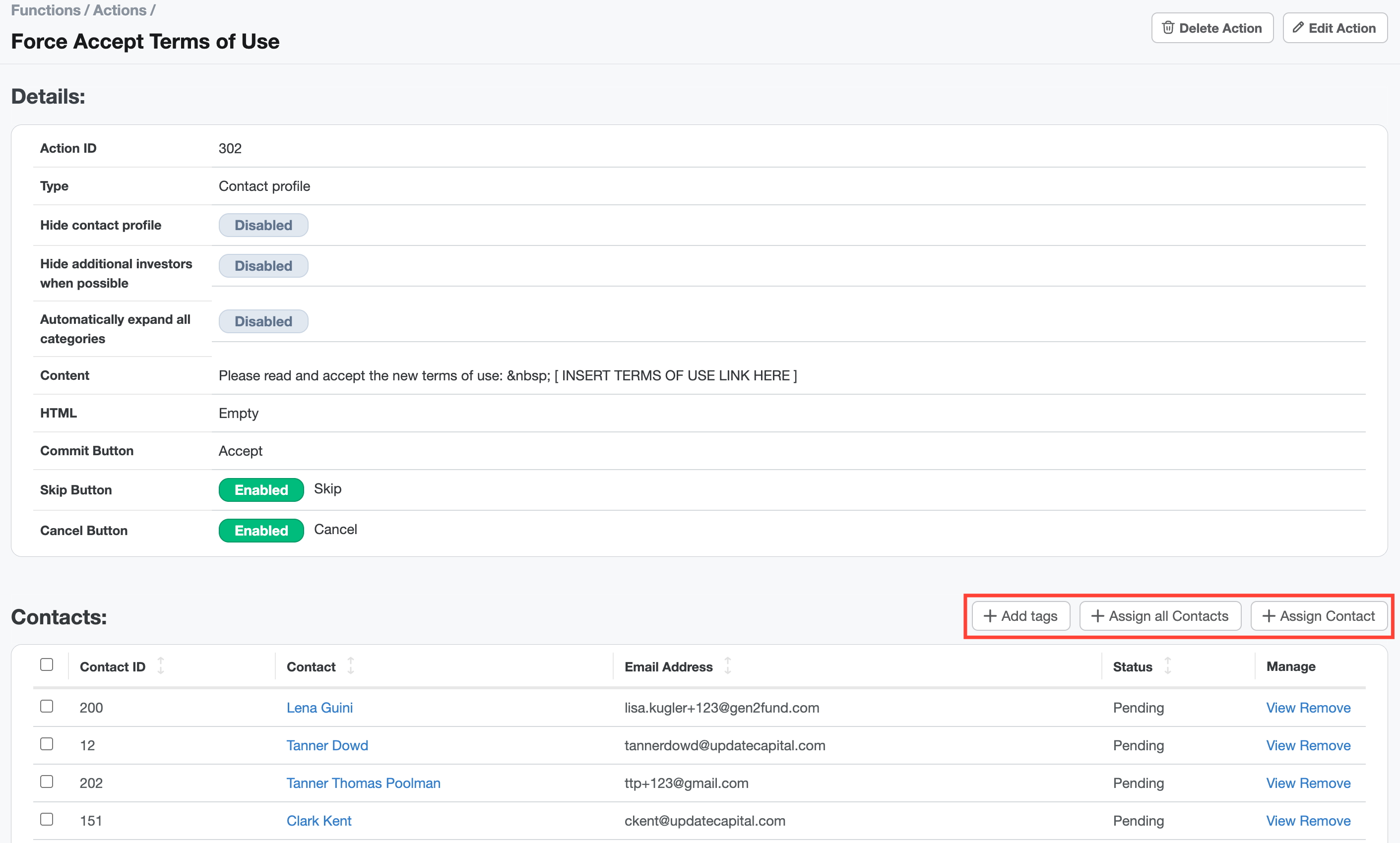Viewport: 1400px width, 843px height.
Task: Tick the checkbox for Tanner Dowd row
Action: click(x=47, y=744)
